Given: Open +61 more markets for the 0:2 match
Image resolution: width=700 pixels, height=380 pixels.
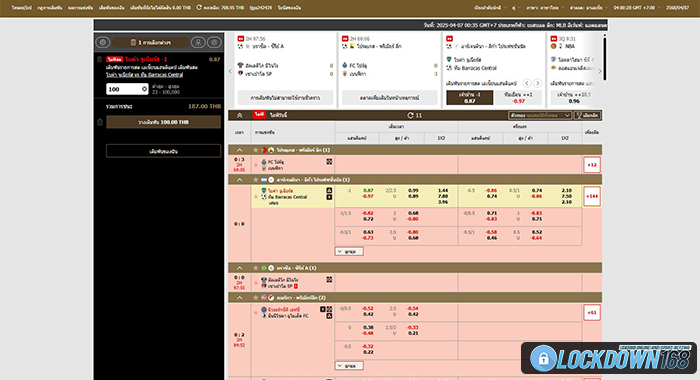Looking at the screenshot, I should pyautogui.click(x=592, y=313).
